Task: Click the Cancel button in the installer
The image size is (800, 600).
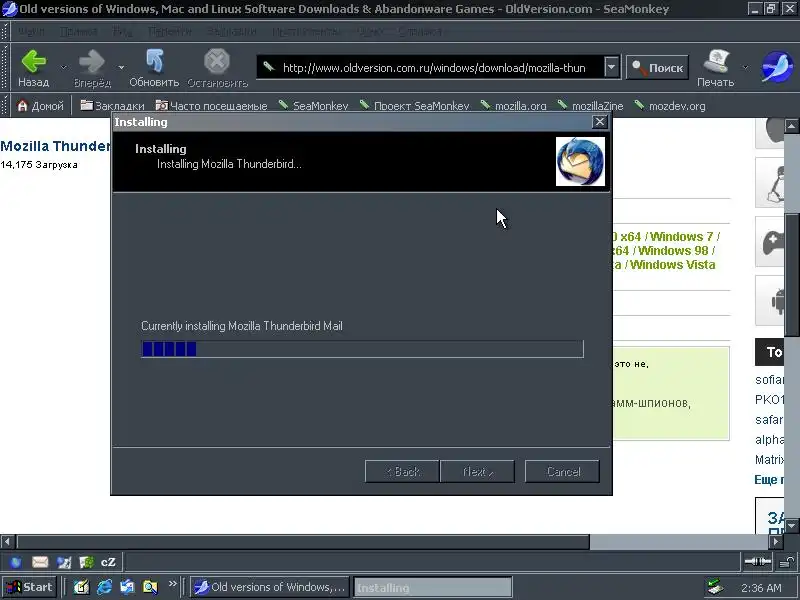Action: [x=562, y=471]
